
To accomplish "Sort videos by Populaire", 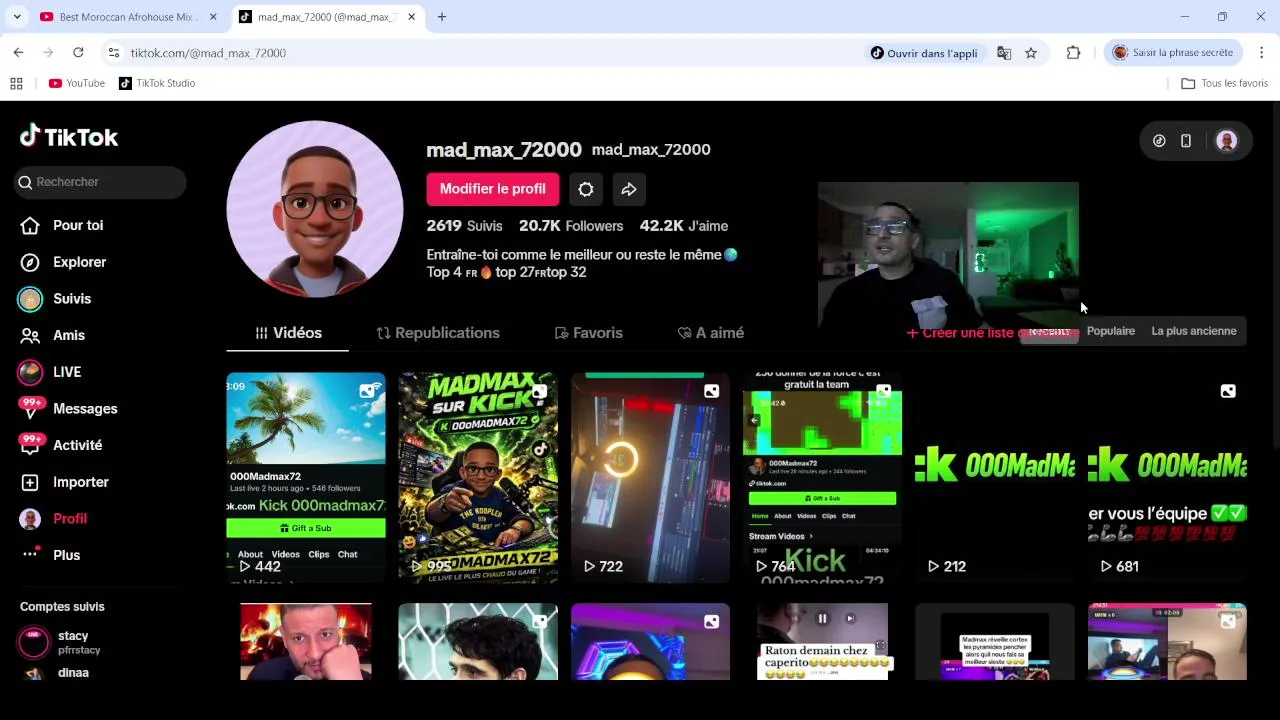I will point(1110,331).
